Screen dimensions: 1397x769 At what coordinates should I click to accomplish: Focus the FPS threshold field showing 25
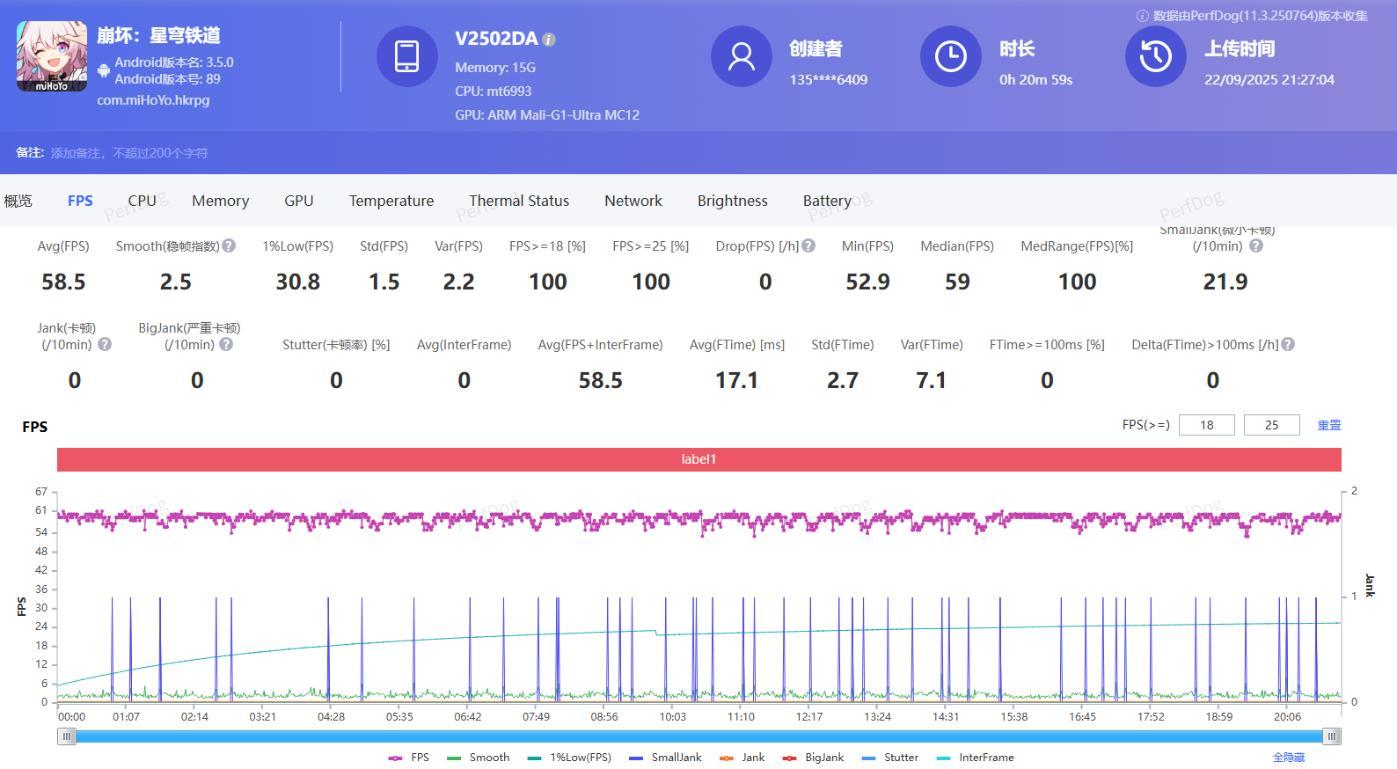(x=1272, y=425)
